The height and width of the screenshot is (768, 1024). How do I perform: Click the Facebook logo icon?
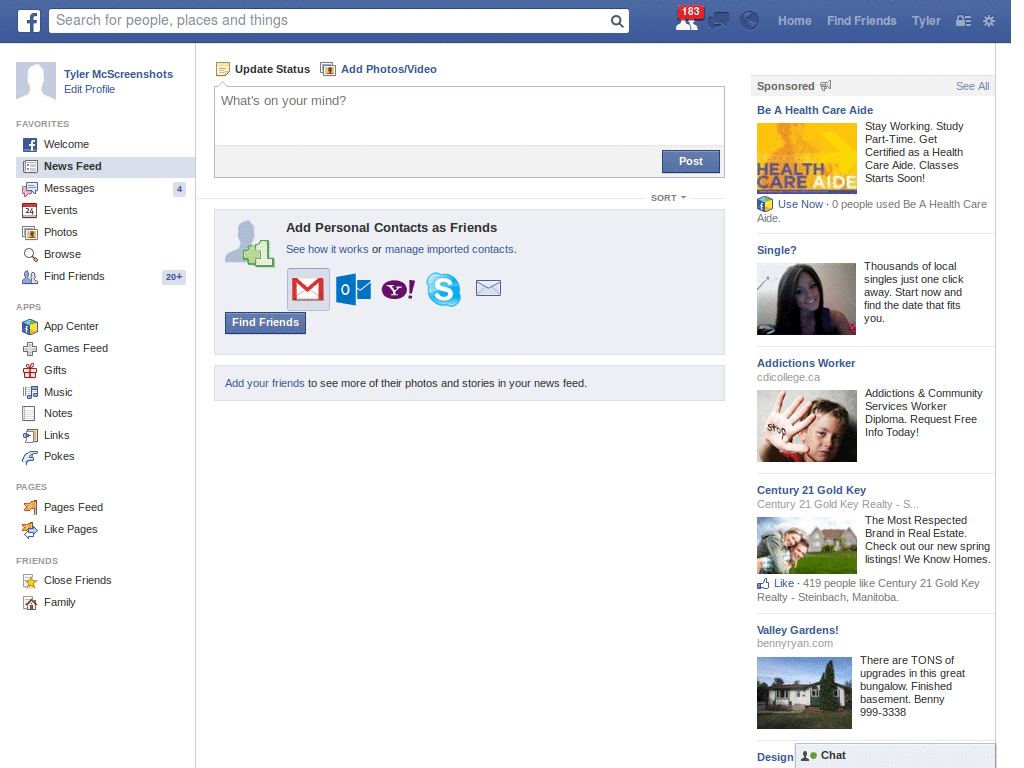pyautogui.click(x=29, y=21)
